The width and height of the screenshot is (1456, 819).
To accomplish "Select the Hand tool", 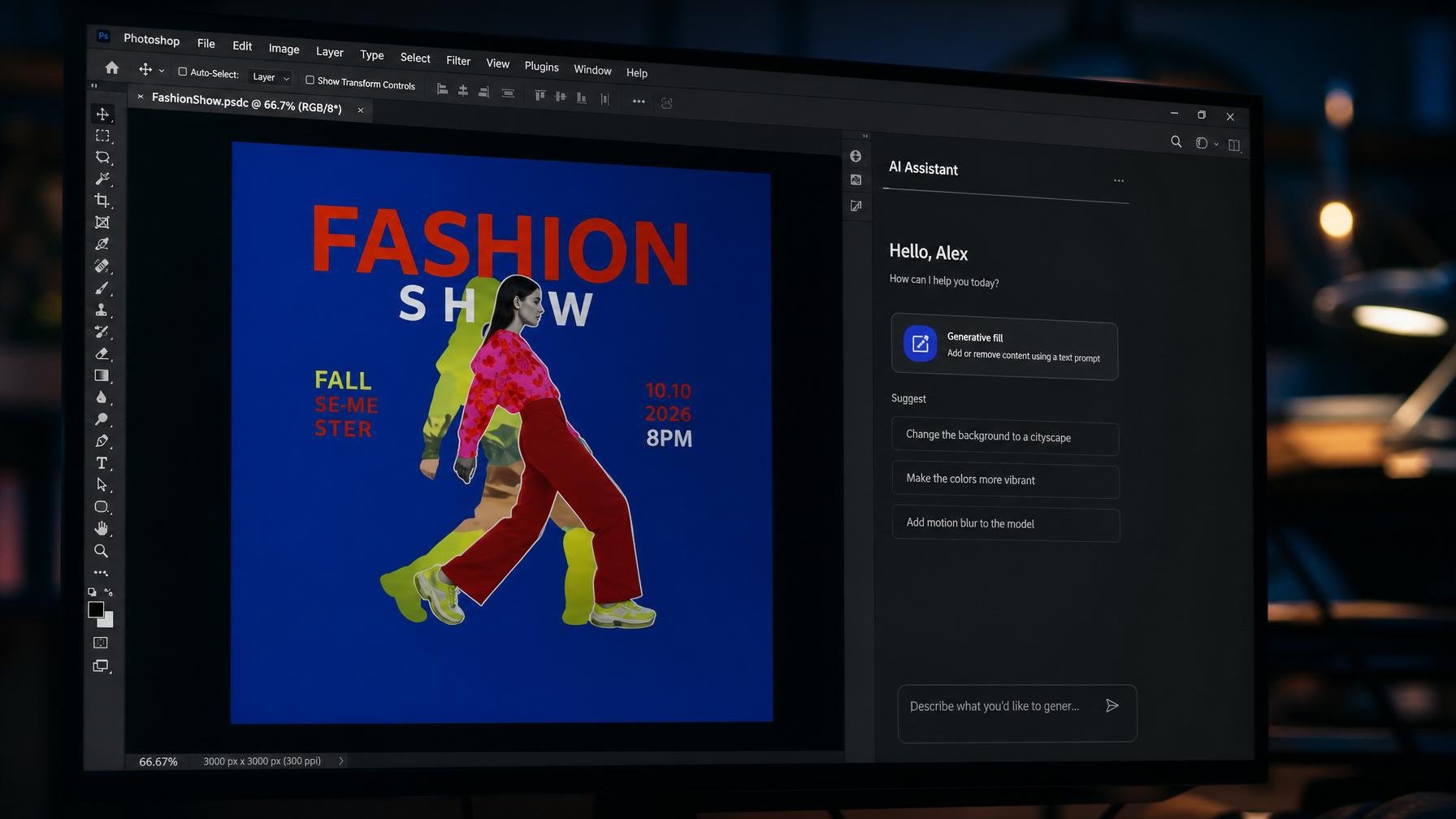I will 102,529.
